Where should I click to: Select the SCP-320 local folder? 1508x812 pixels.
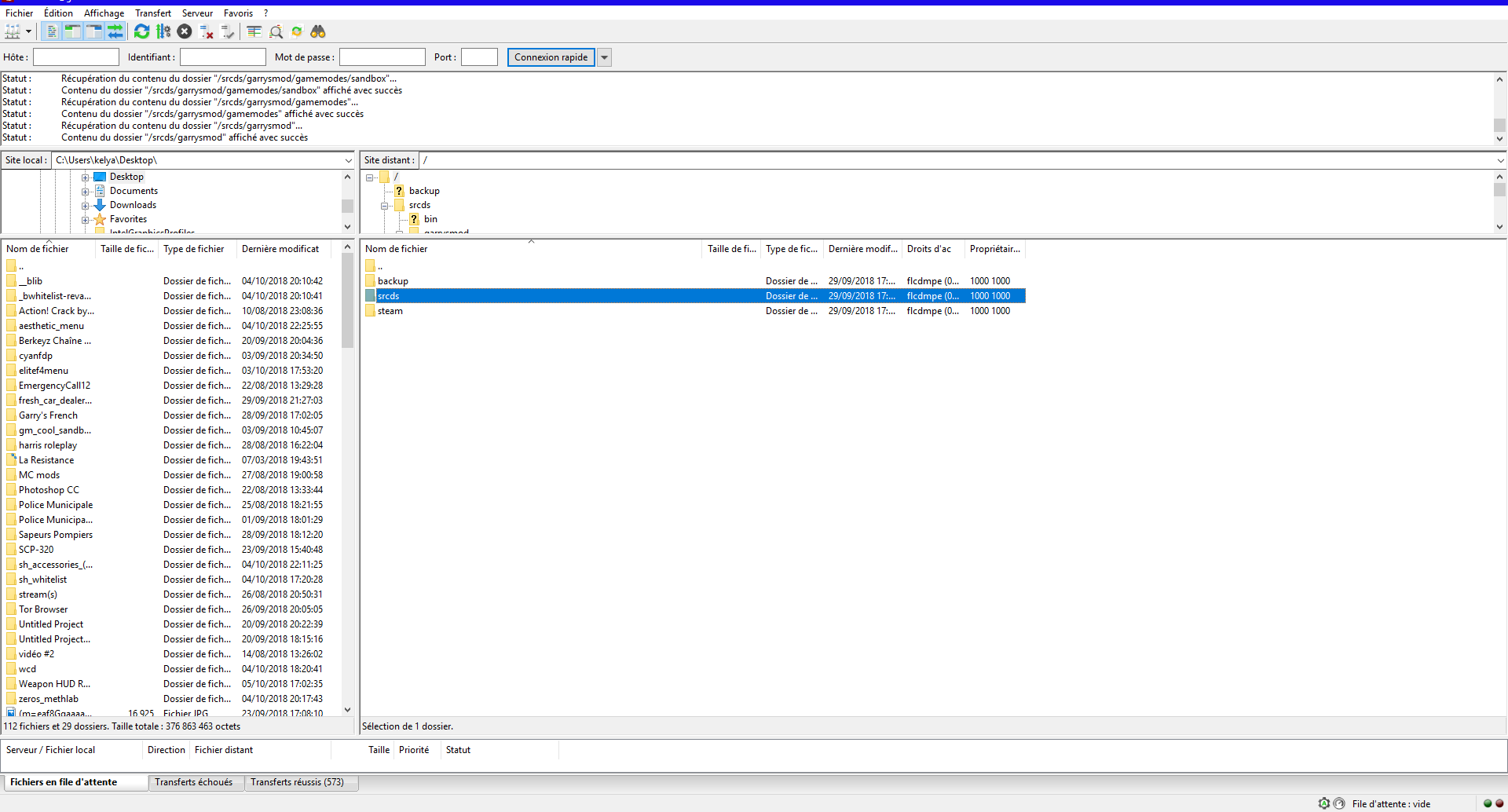tap(36, 550)
